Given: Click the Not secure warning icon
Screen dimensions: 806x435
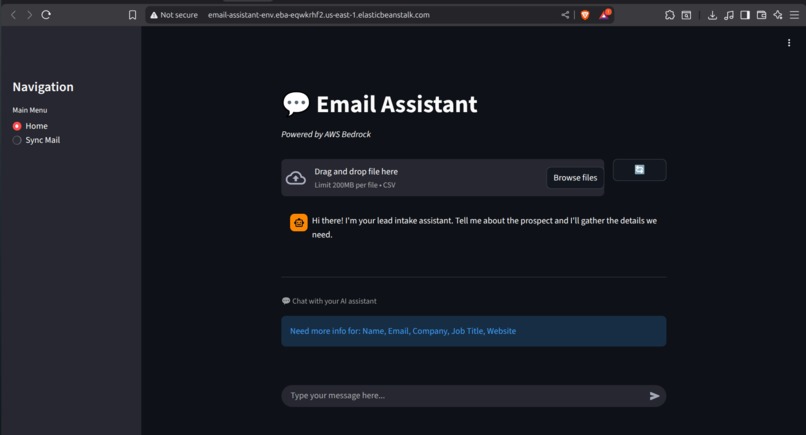Looking at the screenshot, I should point(154,15).
